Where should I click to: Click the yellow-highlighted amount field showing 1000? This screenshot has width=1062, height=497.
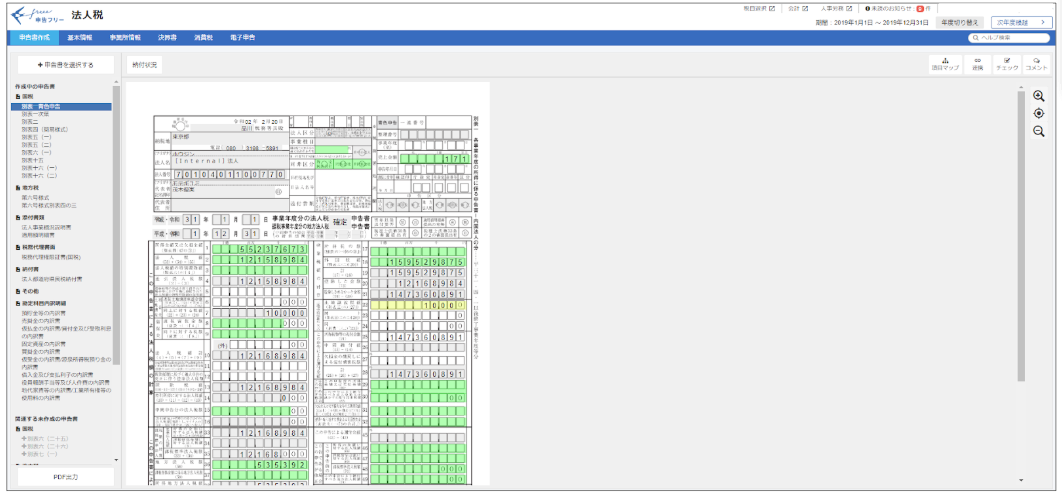click(418, 305)
